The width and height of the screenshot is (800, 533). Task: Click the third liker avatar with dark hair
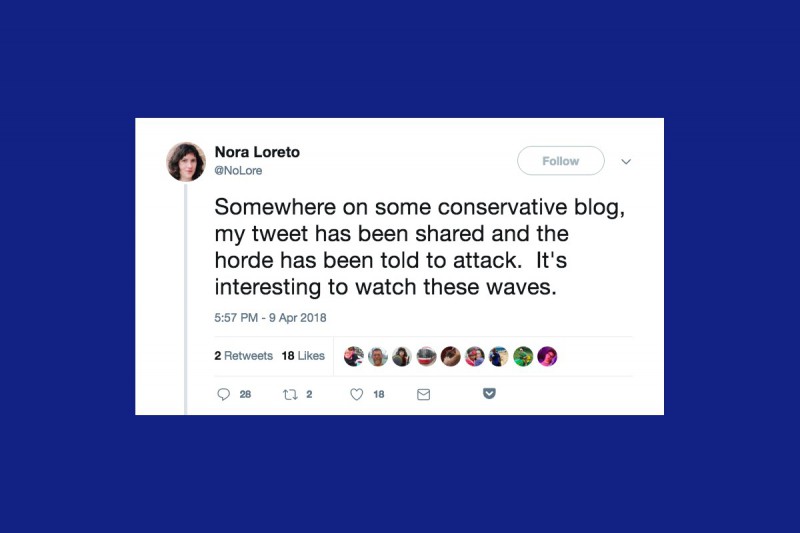pos(402,357)
